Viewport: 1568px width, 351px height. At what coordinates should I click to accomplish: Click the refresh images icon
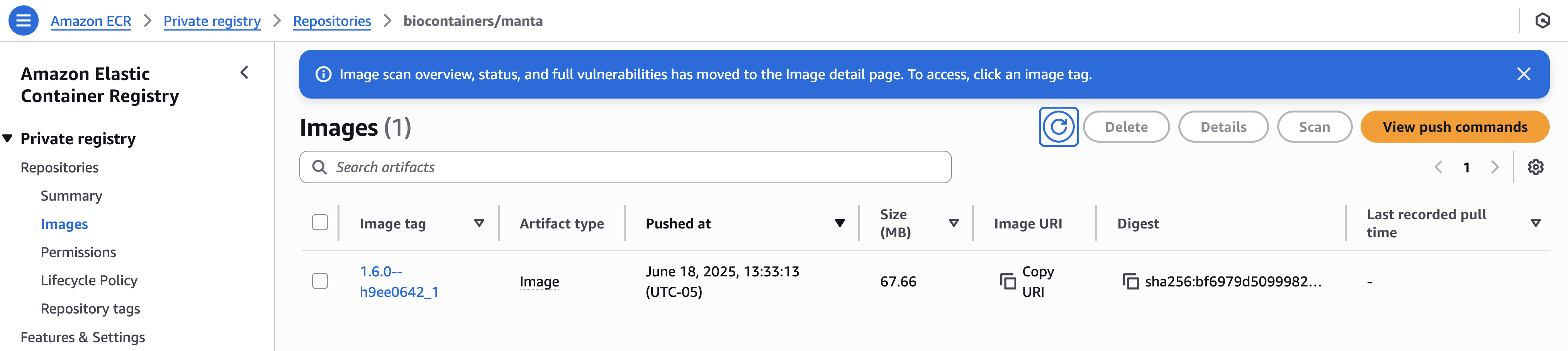point(1059,127)
